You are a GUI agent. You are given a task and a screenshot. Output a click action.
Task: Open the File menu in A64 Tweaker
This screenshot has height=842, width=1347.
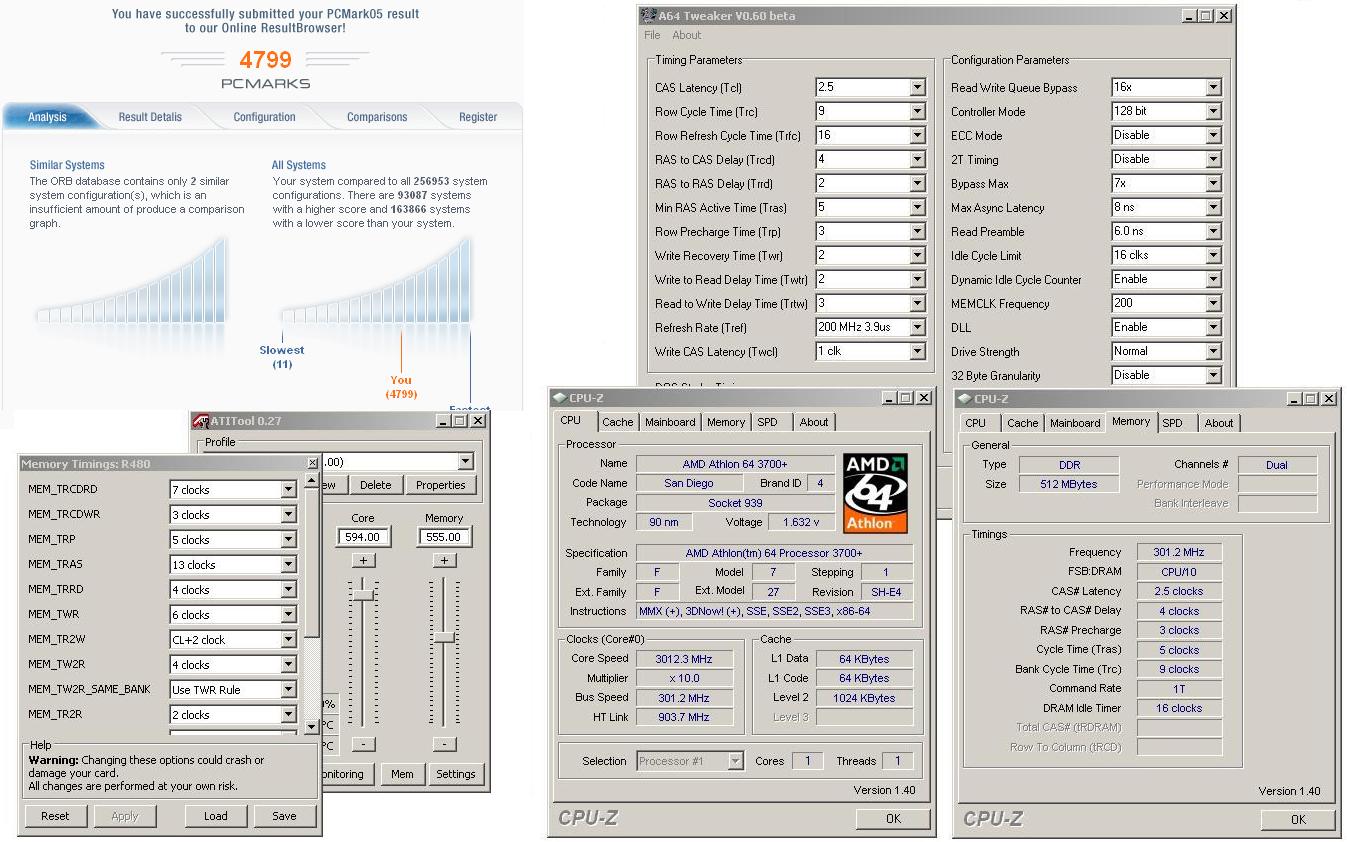pos(652,36)
